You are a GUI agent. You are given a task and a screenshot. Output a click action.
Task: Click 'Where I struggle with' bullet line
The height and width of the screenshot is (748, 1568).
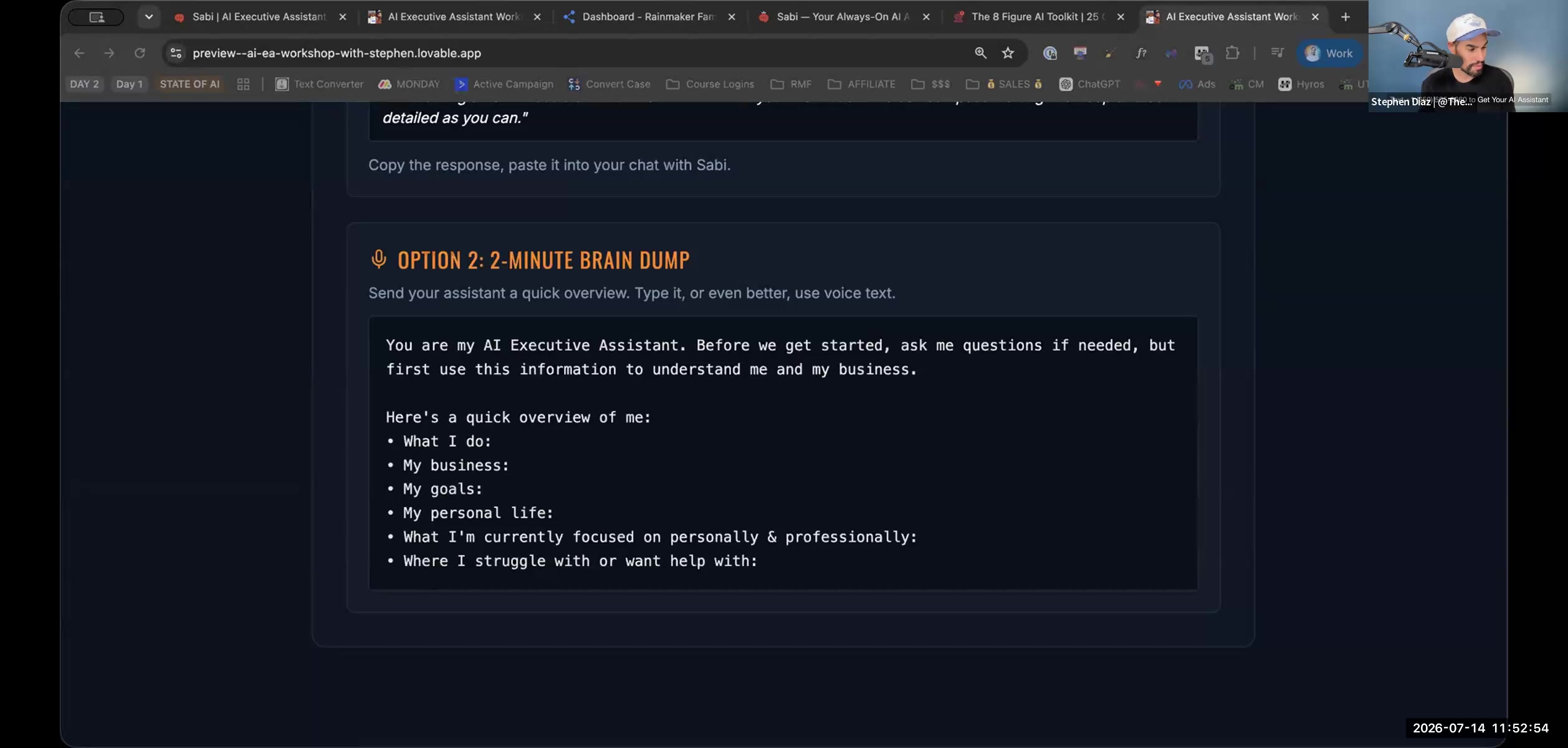(572, 561)
